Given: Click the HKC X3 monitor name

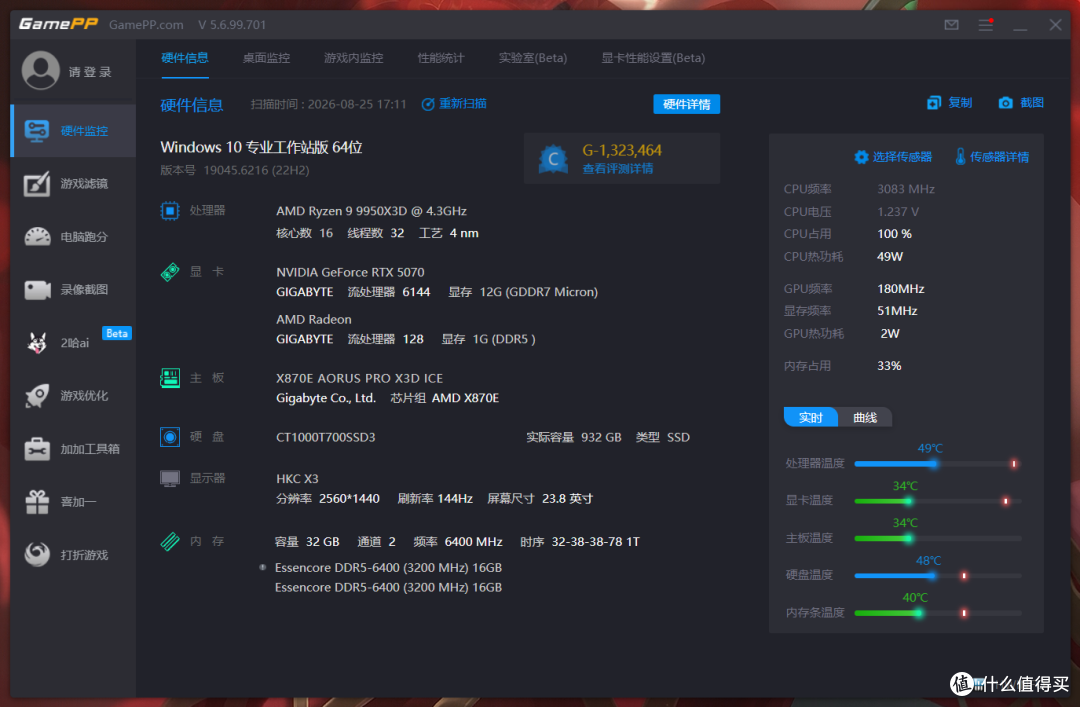Looking at the screenshot, I should (297, 478).
